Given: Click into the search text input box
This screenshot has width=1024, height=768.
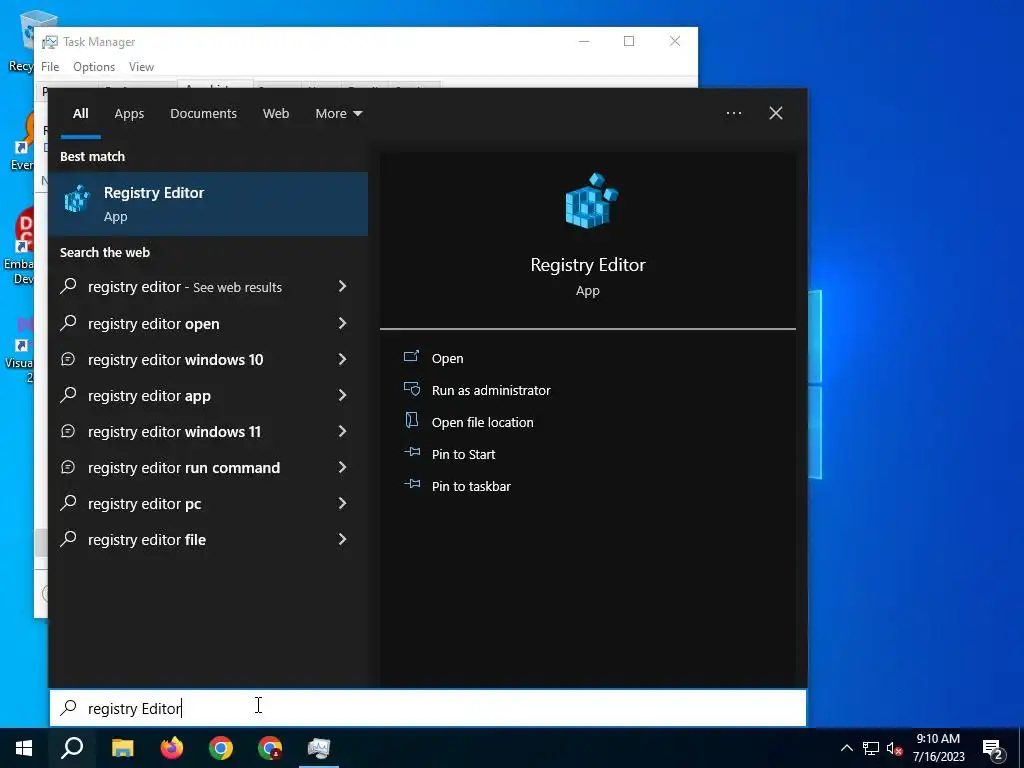Looking at the screenshot, I should 428,708.
